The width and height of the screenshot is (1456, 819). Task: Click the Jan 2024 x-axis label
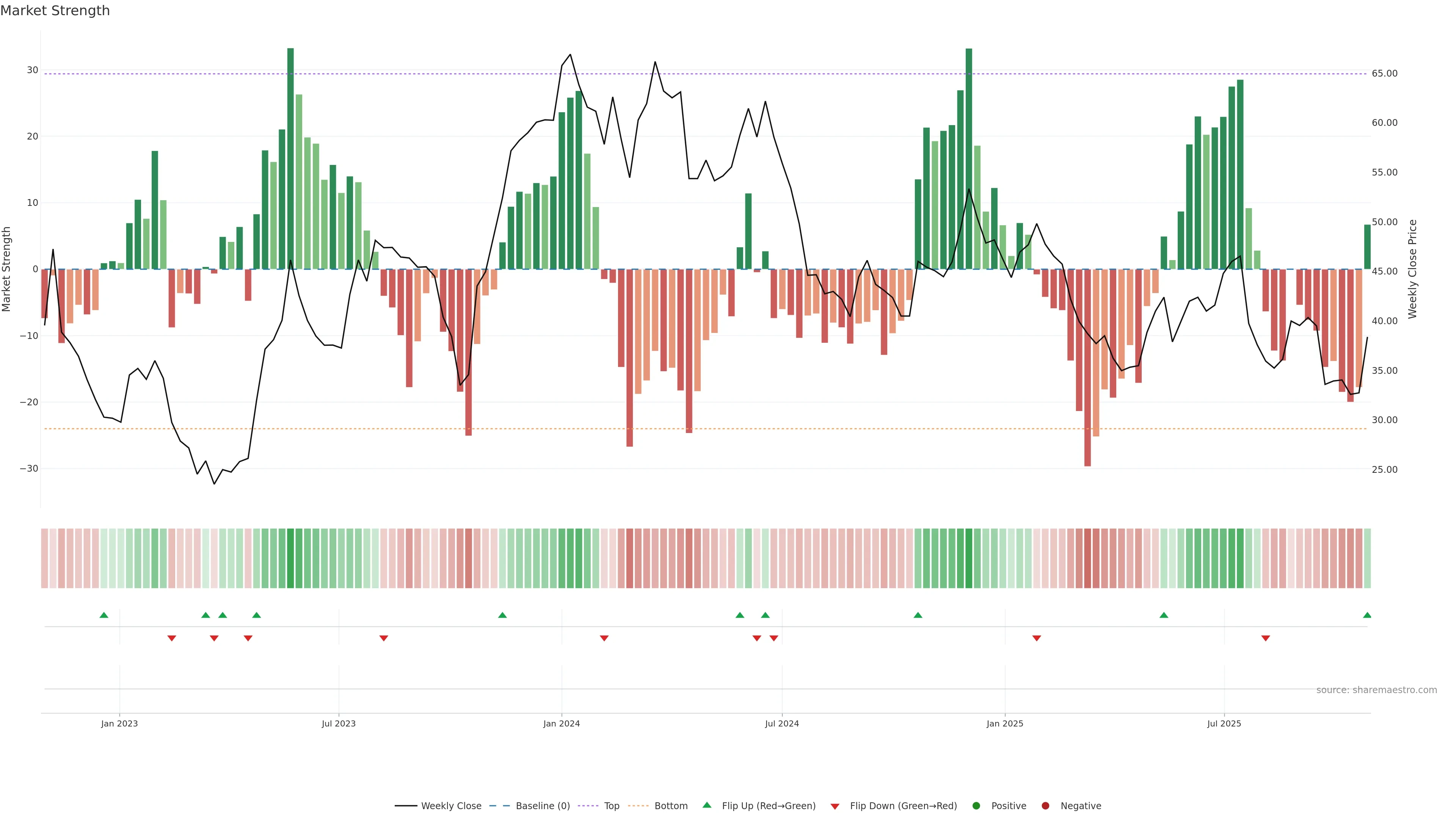point(561,723)
